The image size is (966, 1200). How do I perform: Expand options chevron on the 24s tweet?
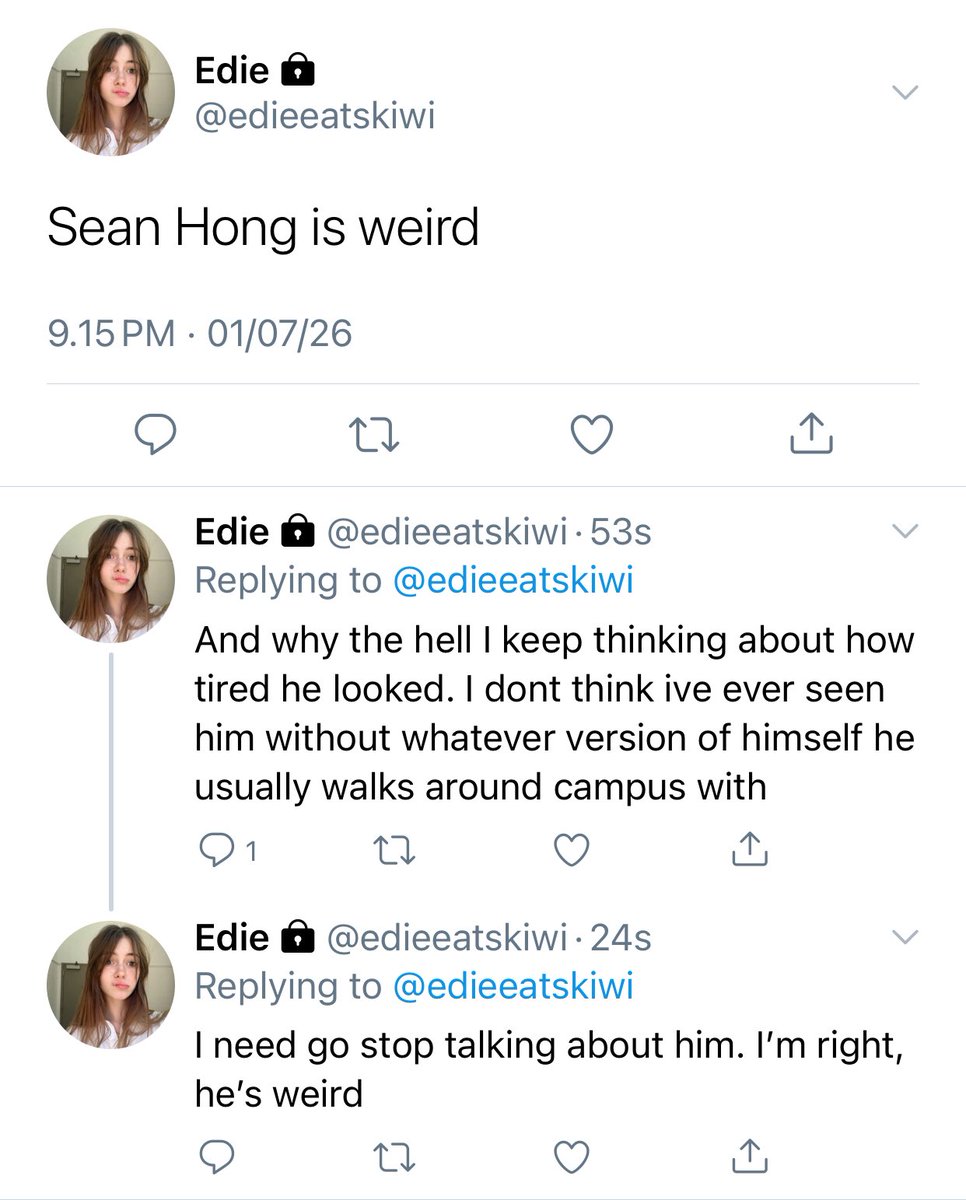pos(904,937)
